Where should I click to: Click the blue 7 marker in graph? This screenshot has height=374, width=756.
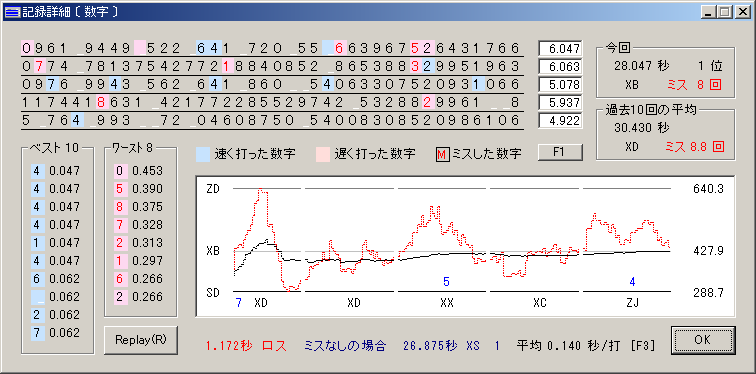tap(238, 303)
